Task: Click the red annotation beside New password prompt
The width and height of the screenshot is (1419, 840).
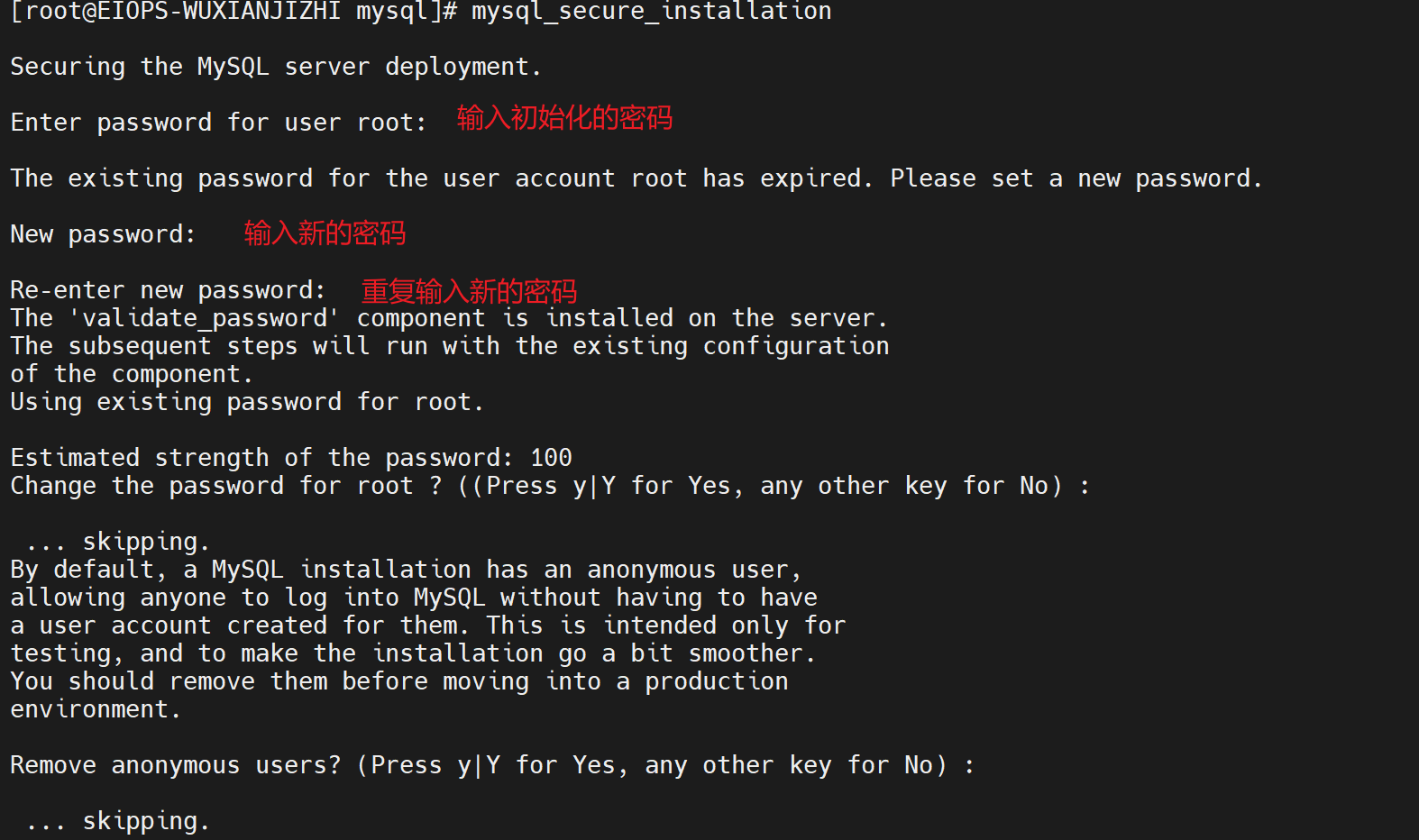Action: 325,233
